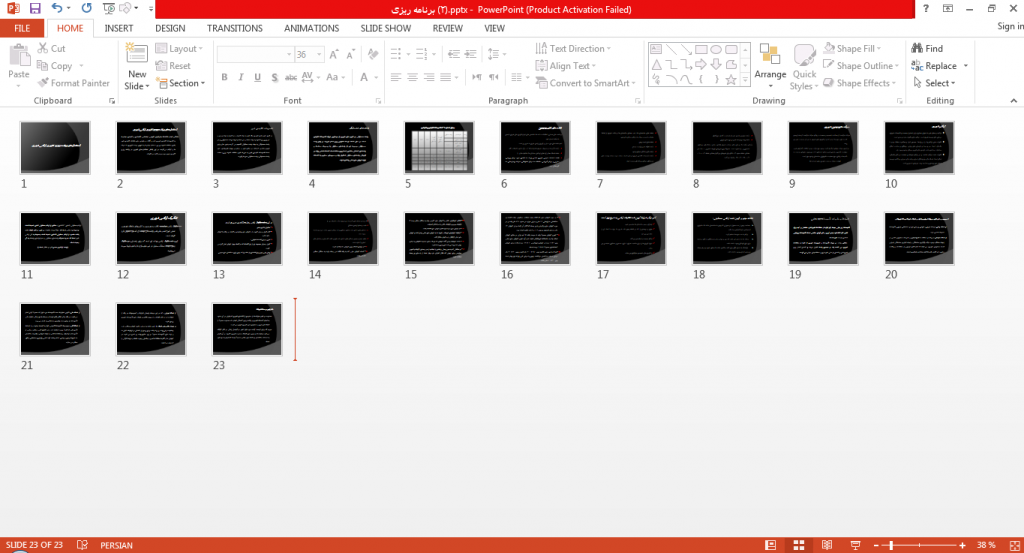This screenshot has height=553, width=1024.
Task: Click the Save icon in quick access toolbar
Action: click(x=35, y=8)
